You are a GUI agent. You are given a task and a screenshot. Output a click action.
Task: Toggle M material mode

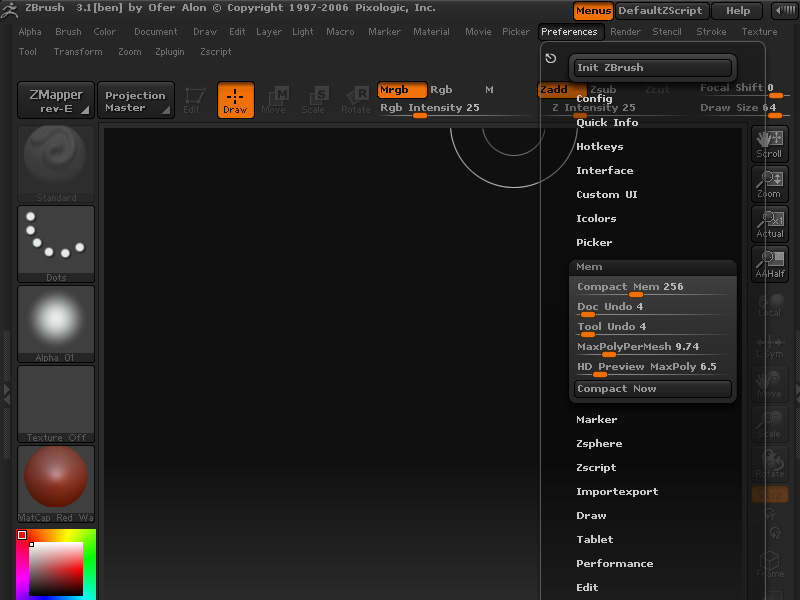click(489, 90)
